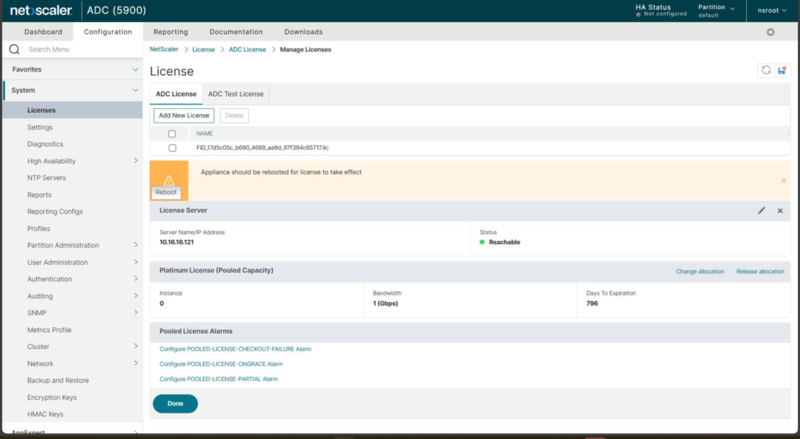The width and height of the screenshot is (800, 439).
Task: Expand Auditing submenu
Action: [136, 296]
